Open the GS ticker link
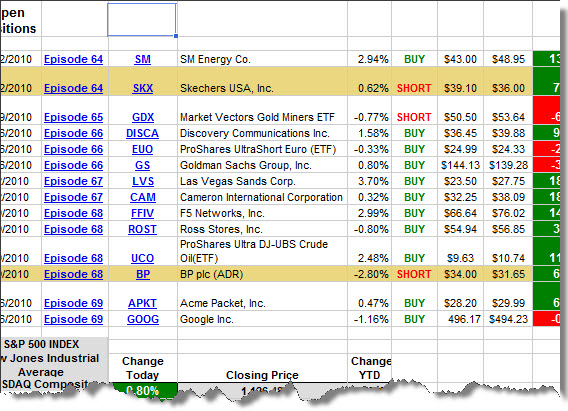This screenshot has width=568, height=411. [142, 165]
